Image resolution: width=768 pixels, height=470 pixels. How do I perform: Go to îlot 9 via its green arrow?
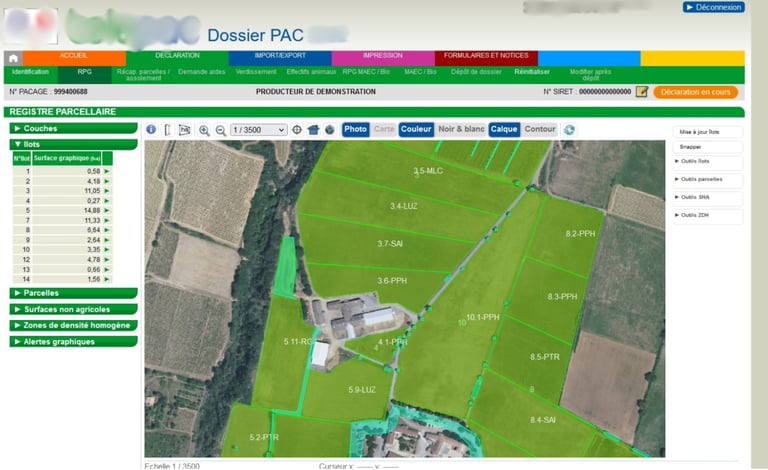point(107,240)
